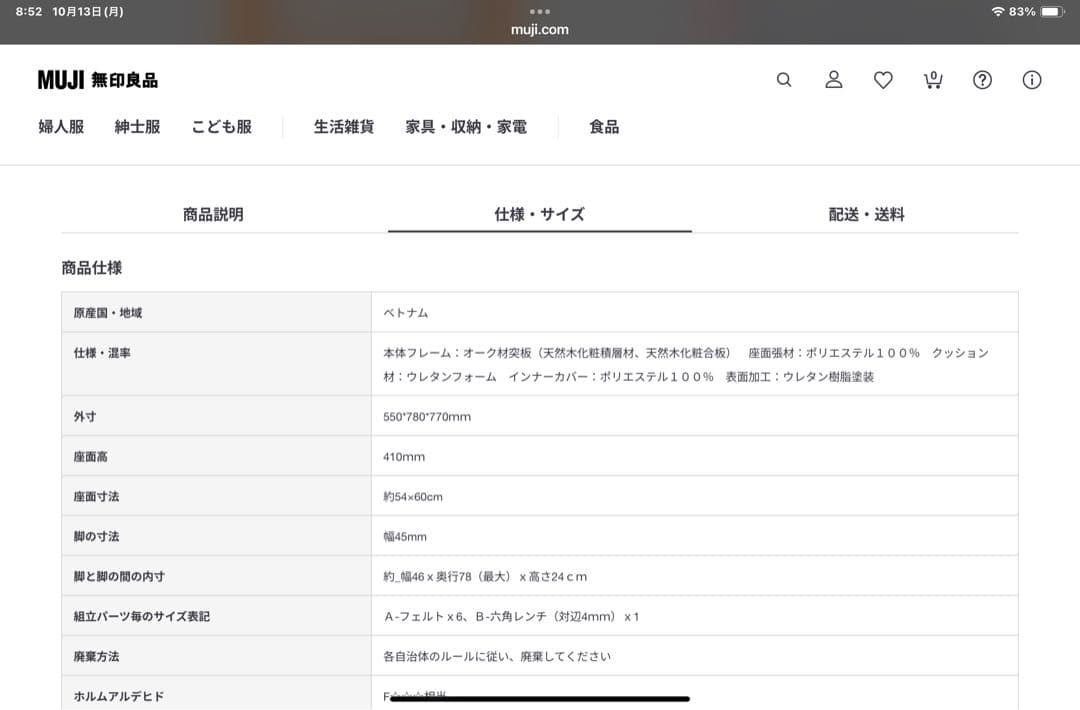Open the account profile icon
The height and width of the screenshot is (710, 1080).
(x=833, y=80)
